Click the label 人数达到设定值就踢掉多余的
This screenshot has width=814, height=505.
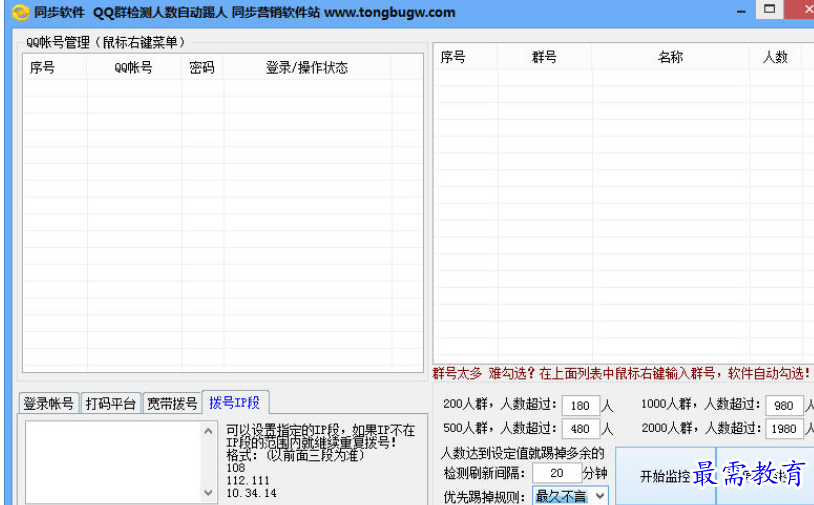pyautogui.click(x=522, y=453)
